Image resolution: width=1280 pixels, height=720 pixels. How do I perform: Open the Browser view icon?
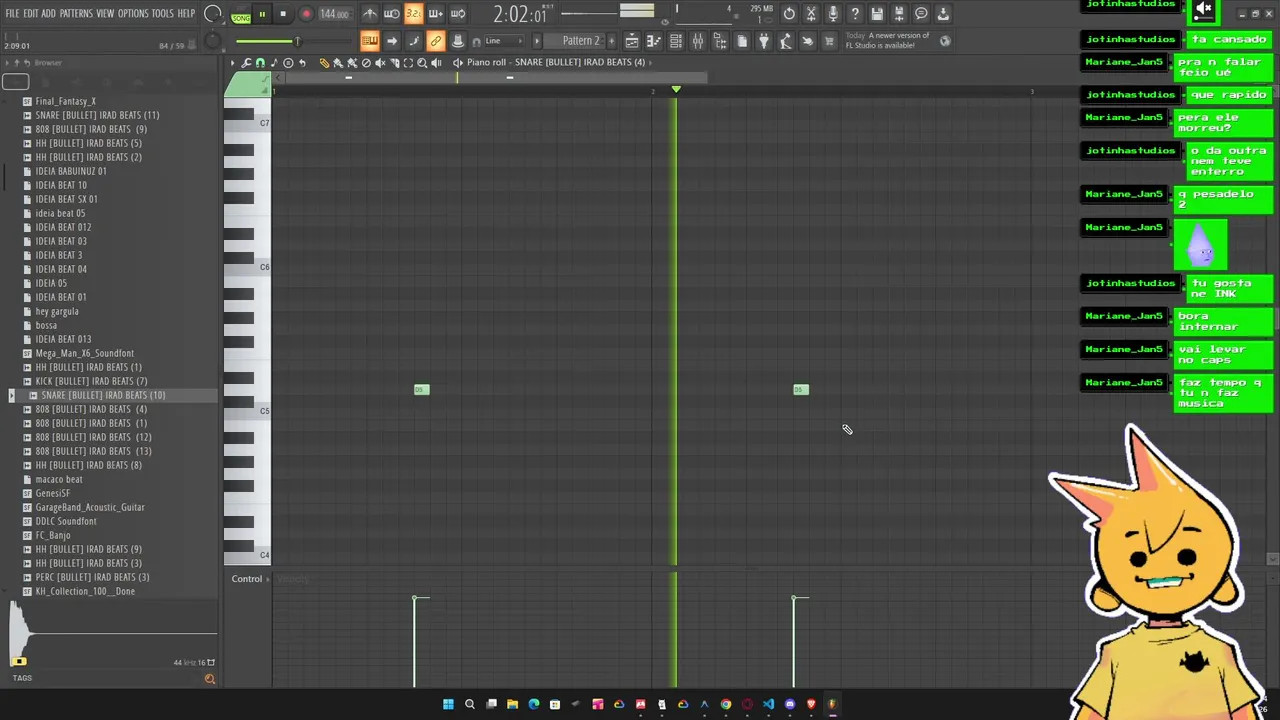pyautogui.click(x=720, y=41)
